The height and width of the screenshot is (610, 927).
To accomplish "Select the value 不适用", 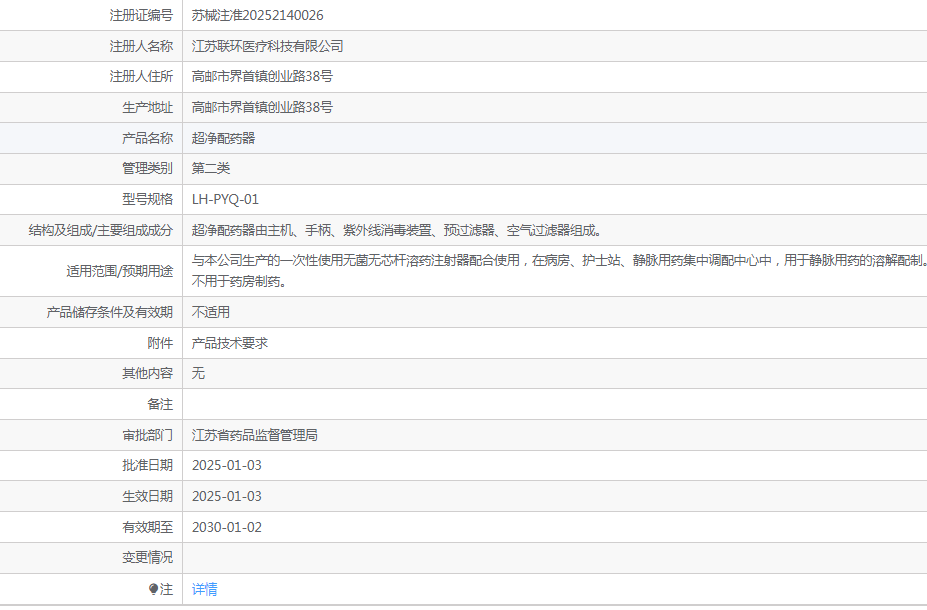I will tap(210, 312).
